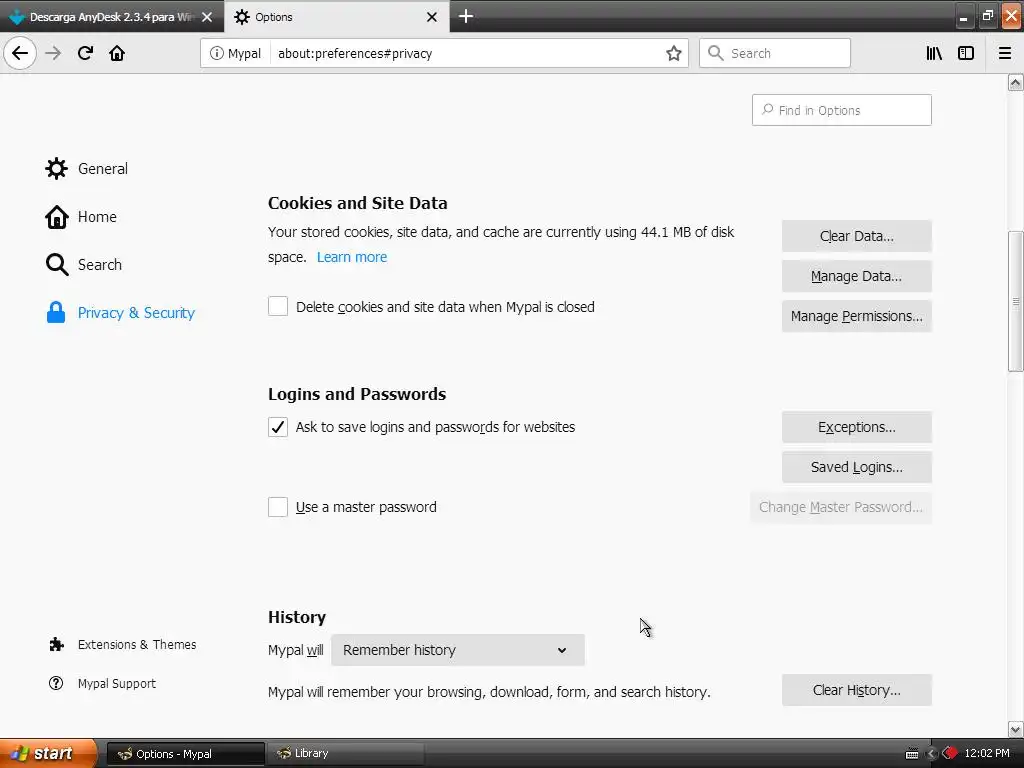Click into the Find in Options field
The height and width of the screenshot is (768, 1024).
point(841,110)
